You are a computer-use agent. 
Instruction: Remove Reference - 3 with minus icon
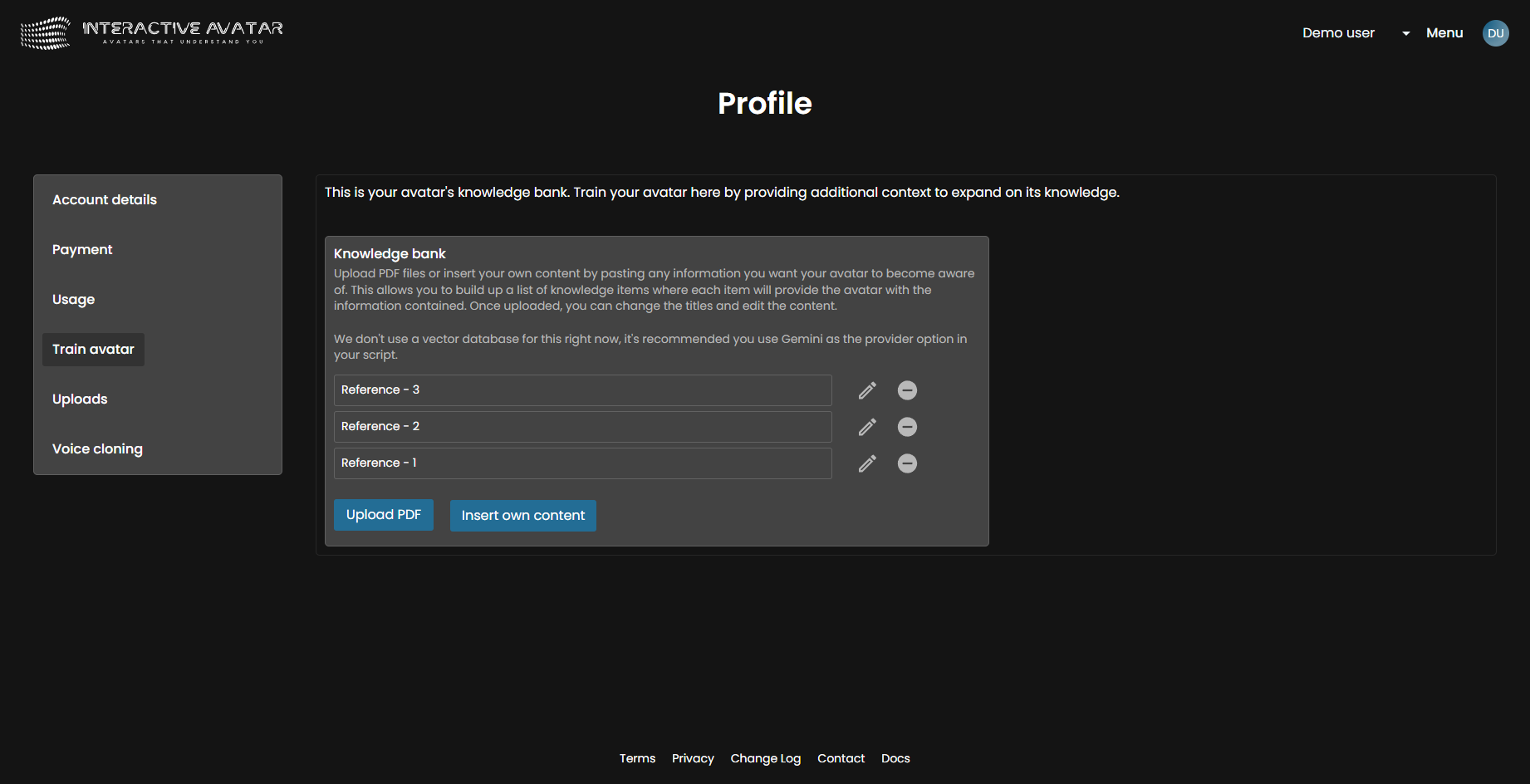[x=907, y=390]
